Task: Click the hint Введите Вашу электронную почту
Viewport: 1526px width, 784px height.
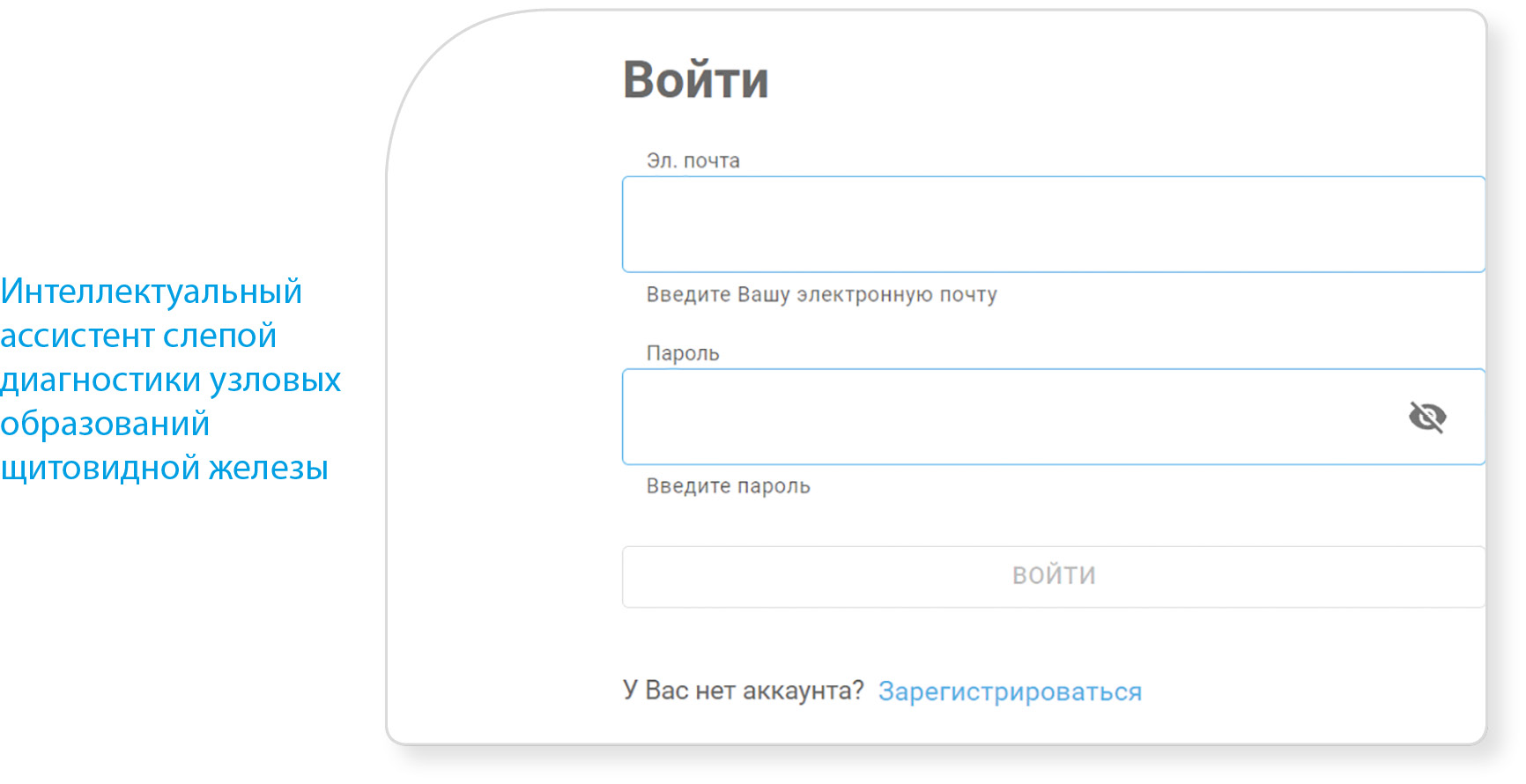Action: pyautogui.click(x=821, y=295)
